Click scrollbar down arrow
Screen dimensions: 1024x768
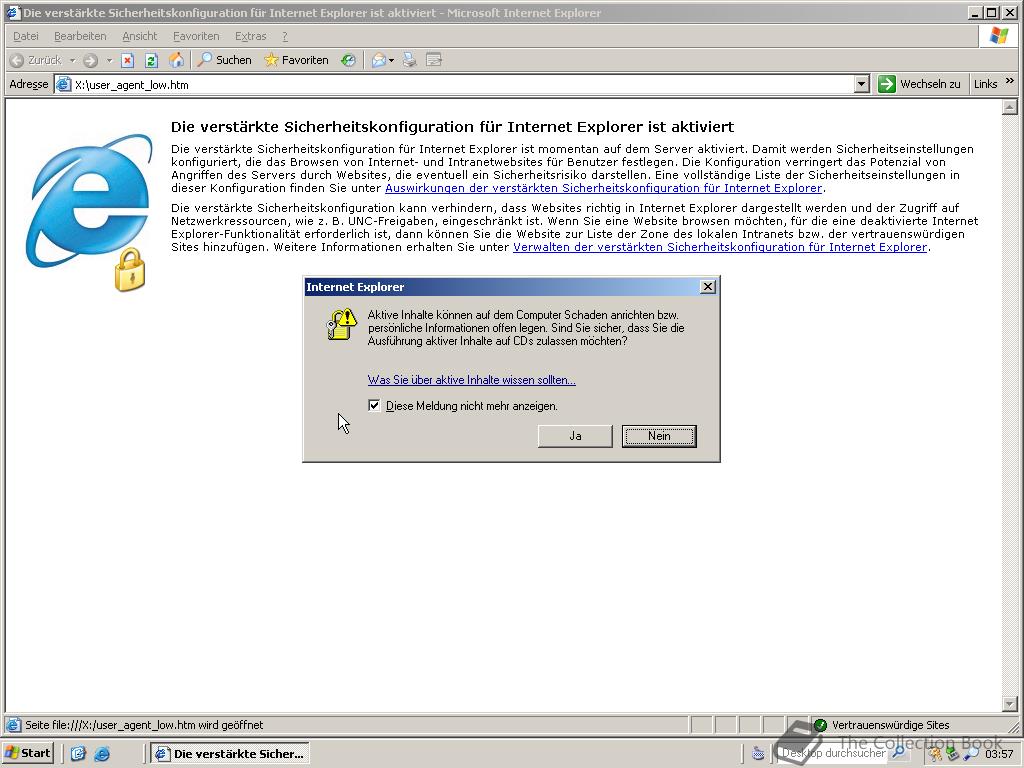pos(1010,703)
